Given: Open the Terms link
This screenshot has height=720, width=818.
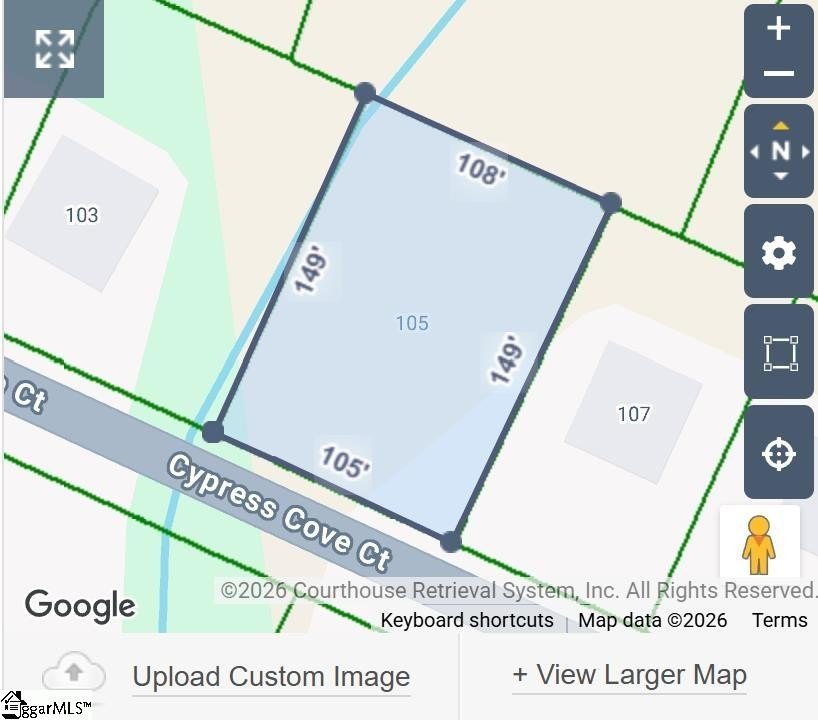Looking at the screenshot, I should tap(779, 620).
